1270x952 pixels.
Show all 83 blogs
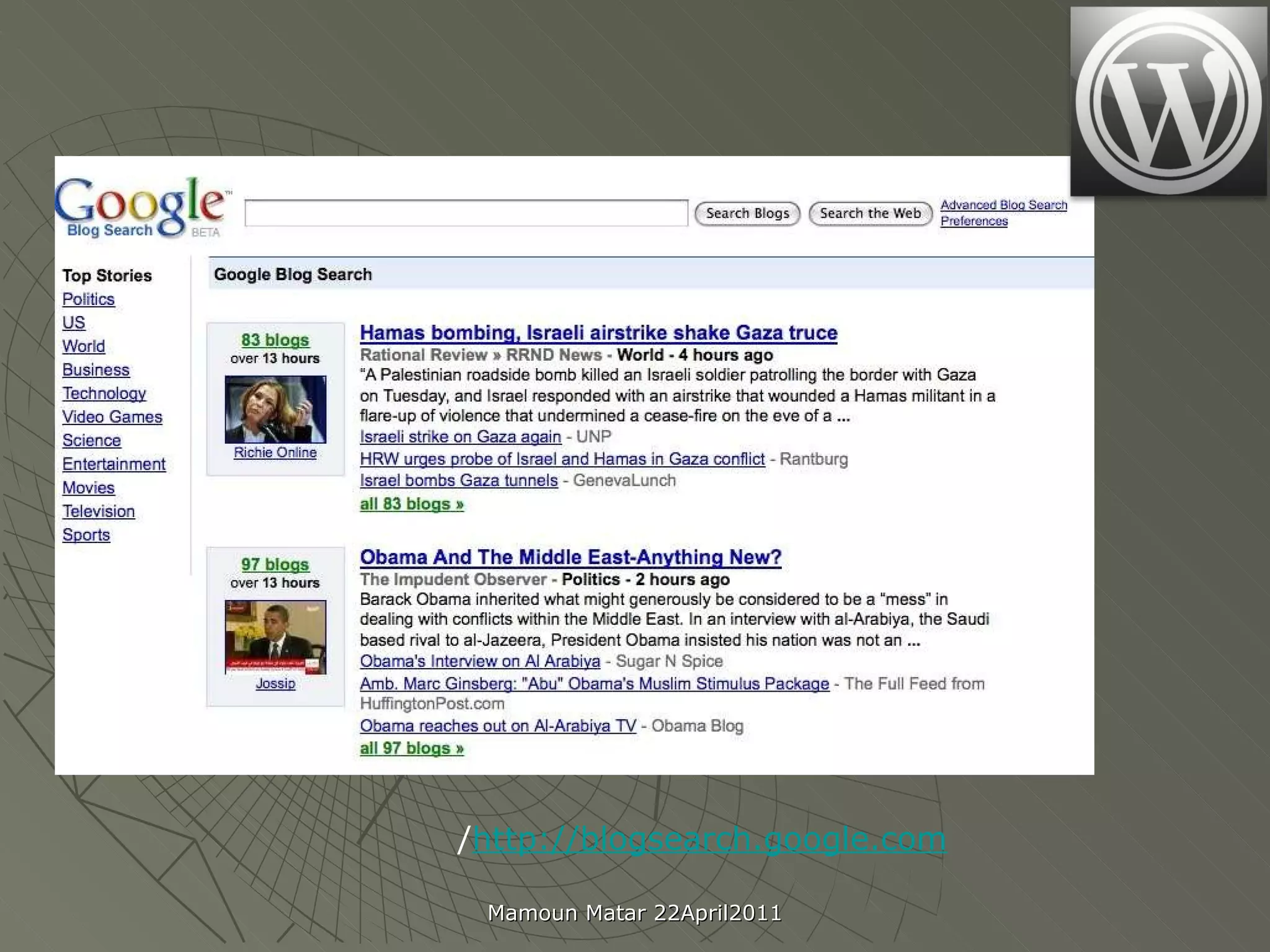(x=412, y=504)
